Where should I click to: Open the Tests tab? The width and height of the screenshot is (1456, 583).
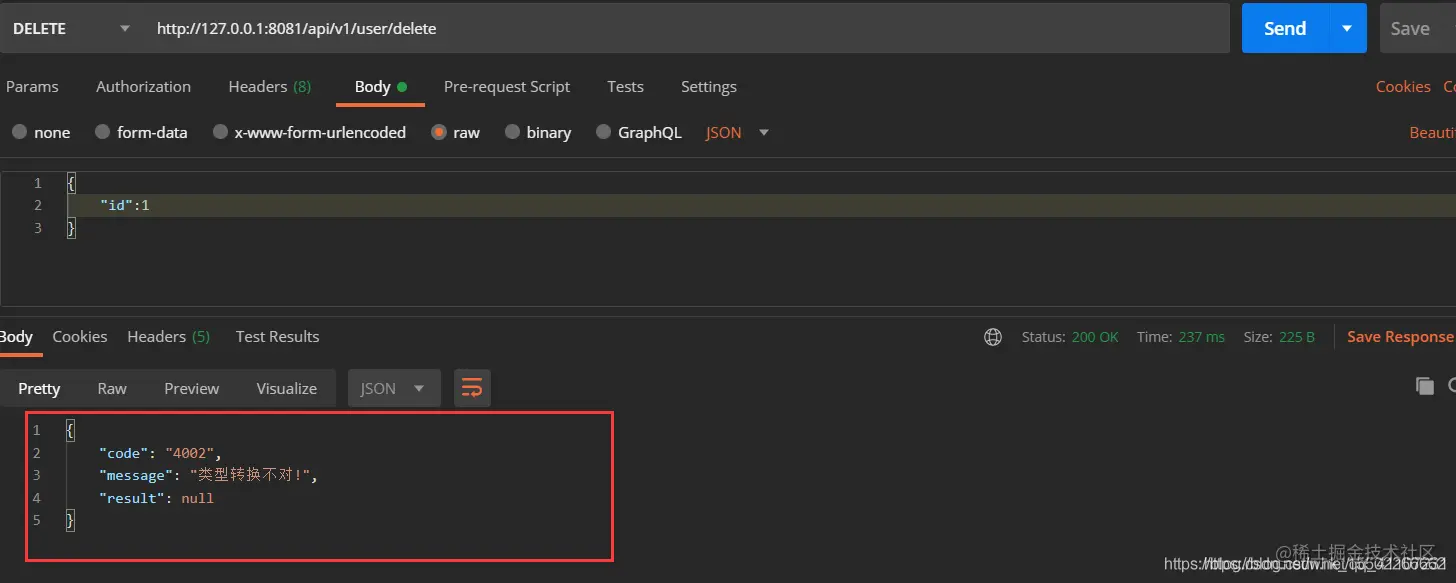coord(625,87)
